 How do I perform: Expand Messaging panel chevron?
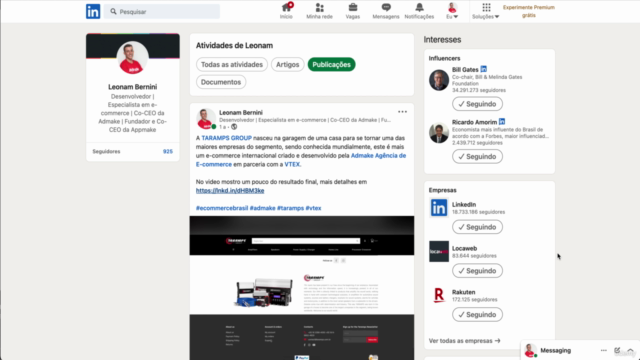coord(630,350)
